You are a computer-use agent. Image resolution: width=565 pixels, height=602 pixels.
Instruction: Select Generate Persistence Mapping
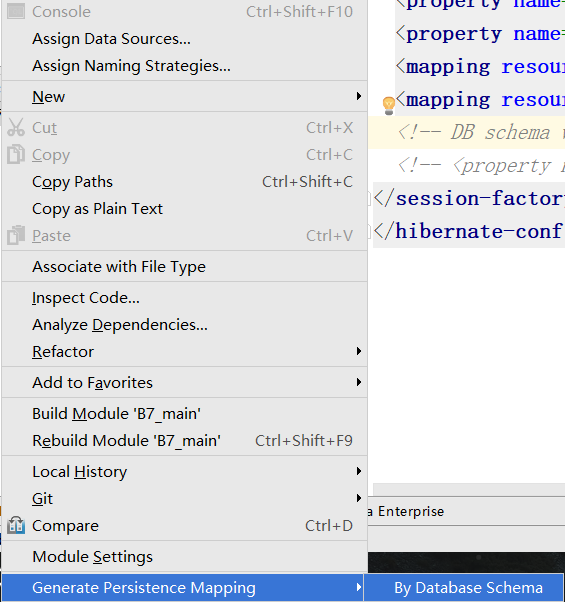tap(185, 587)
